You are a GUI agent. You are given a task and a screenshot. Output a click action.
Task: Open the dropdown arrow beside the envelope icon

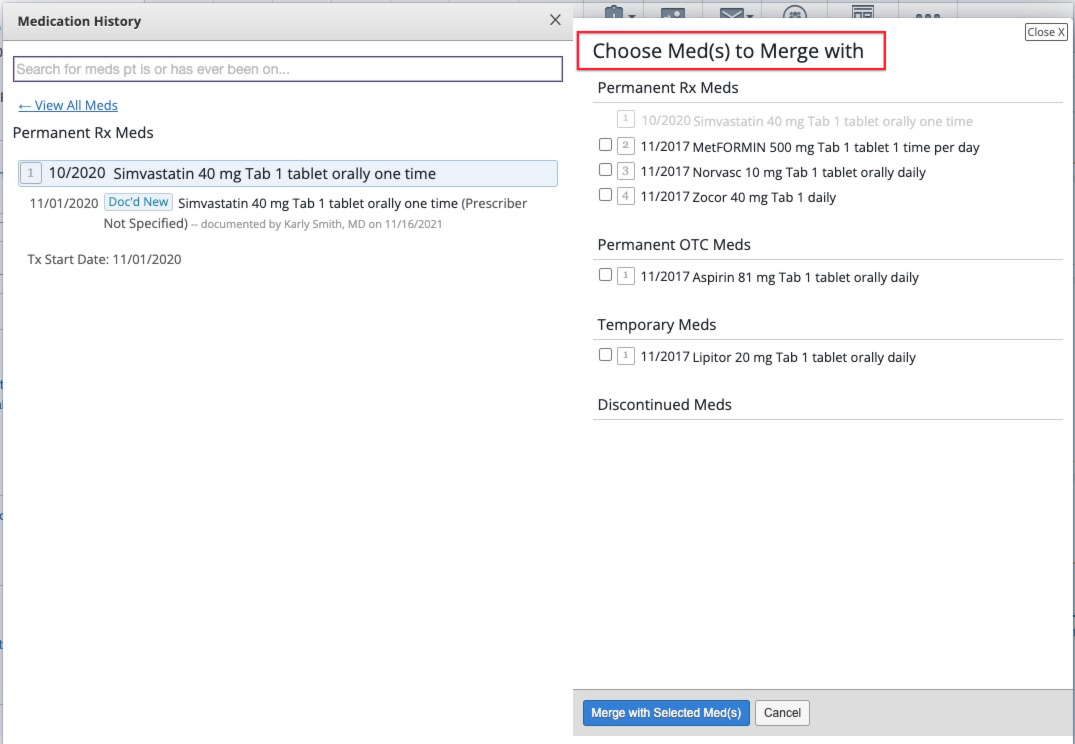point(748,15)
